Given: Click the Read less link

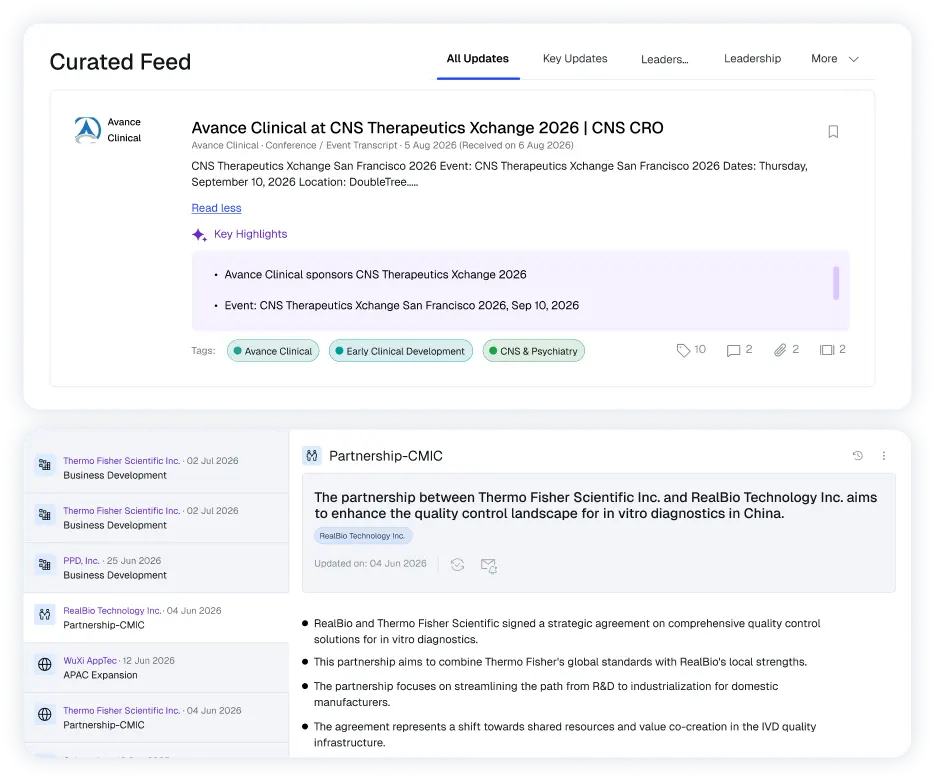Looking at the screenshot, I should pyautogui.click(x=216, y=208).
